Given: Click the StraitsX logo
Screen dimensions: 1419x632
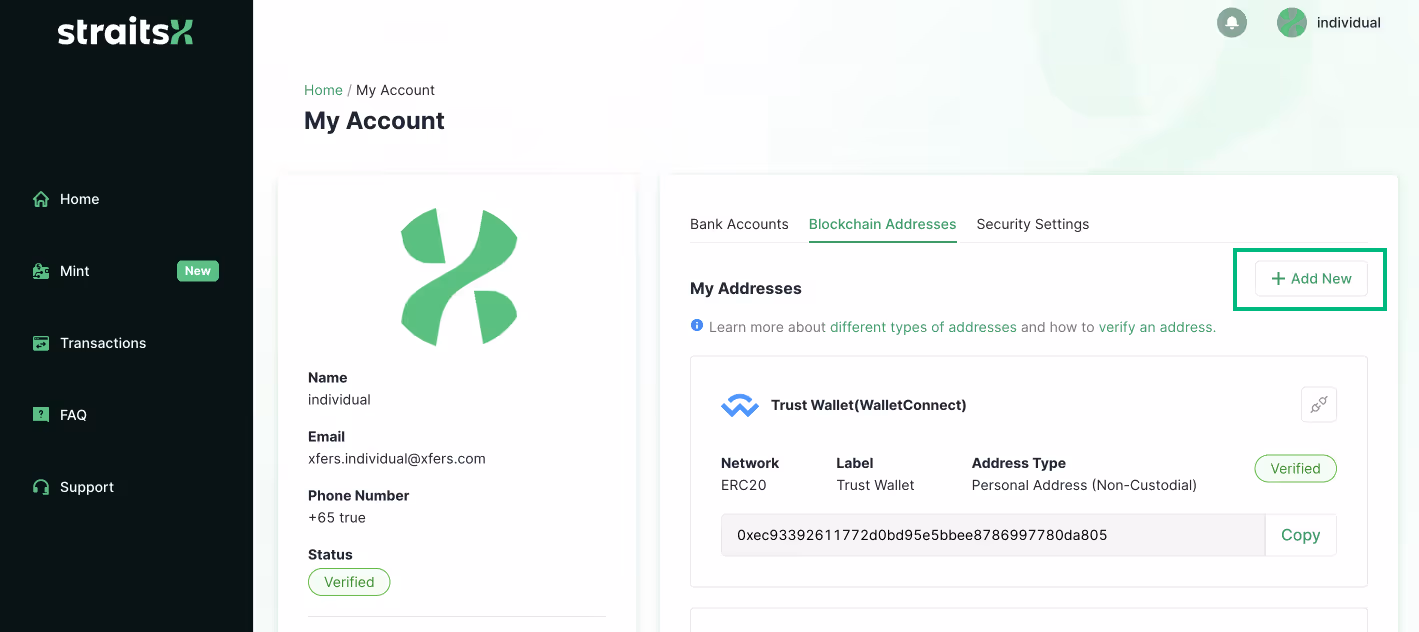Looking at the screenshot, I should coord(125,31).
